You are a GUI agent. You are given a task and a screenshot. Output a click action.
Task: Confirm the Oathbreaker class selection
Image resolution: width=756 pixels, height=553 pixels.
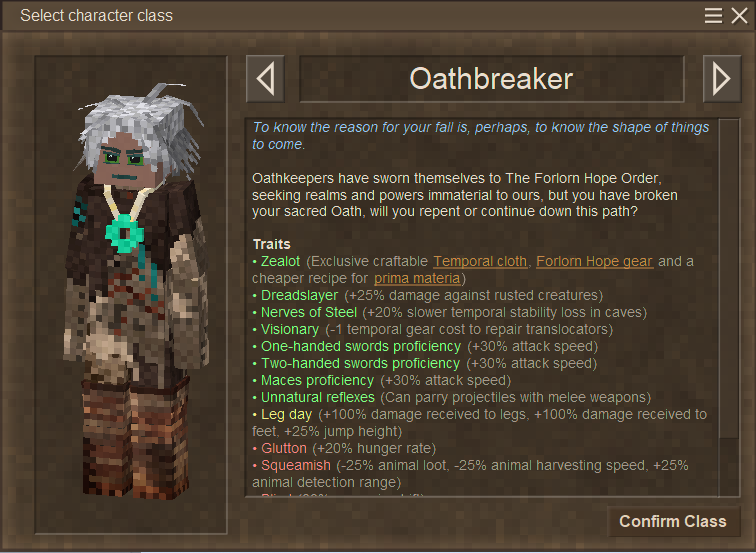673,521
